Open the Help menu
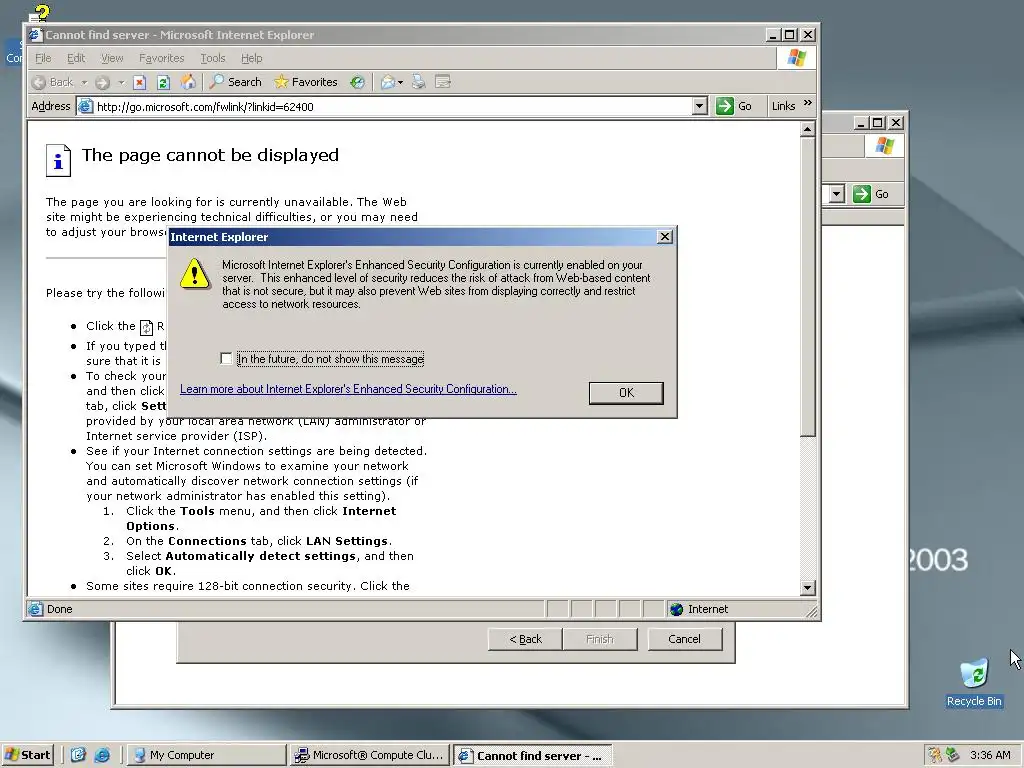Image resolution: width=1024 pixels, height=768 pixels. click(251, 58)
